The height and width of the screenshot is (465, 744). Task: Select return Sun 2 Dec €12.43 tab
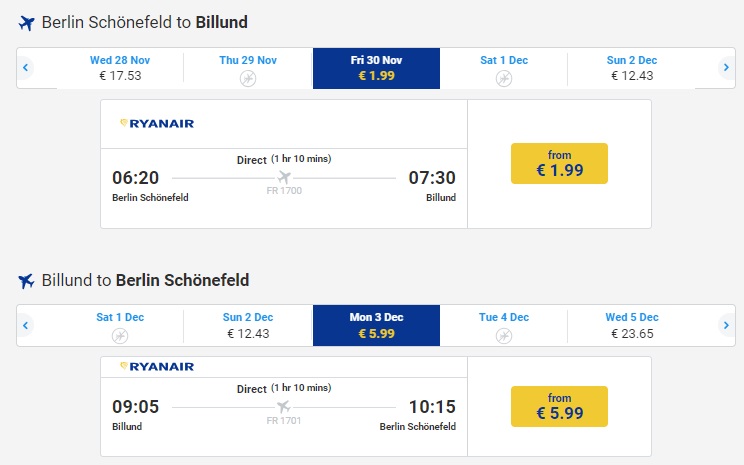(248, 325)
